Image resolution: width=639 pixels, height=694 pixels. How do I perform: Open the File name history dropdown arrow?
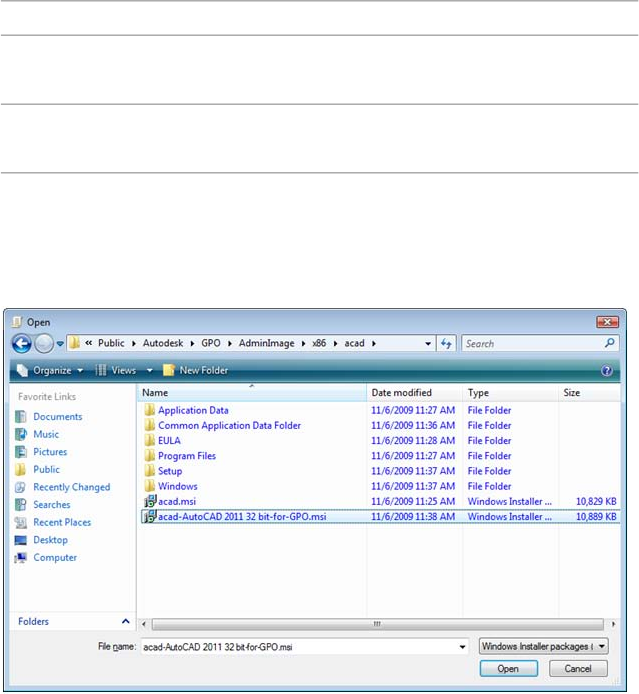(462, 647)
